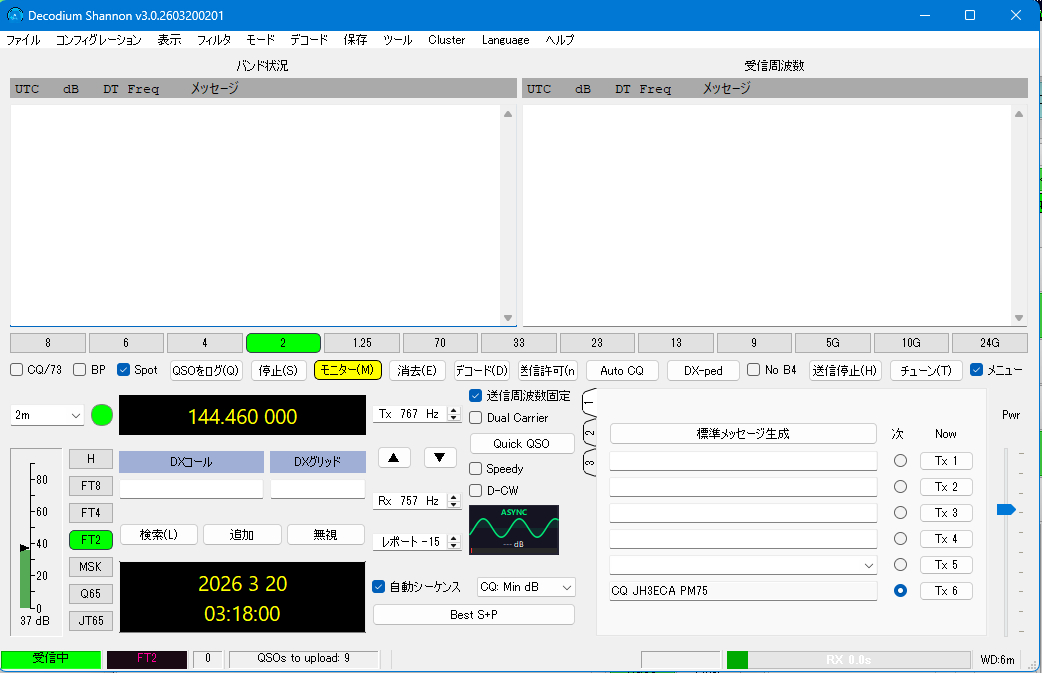
Task: Click the green status indicator circle
Action: tap(102, 415)
